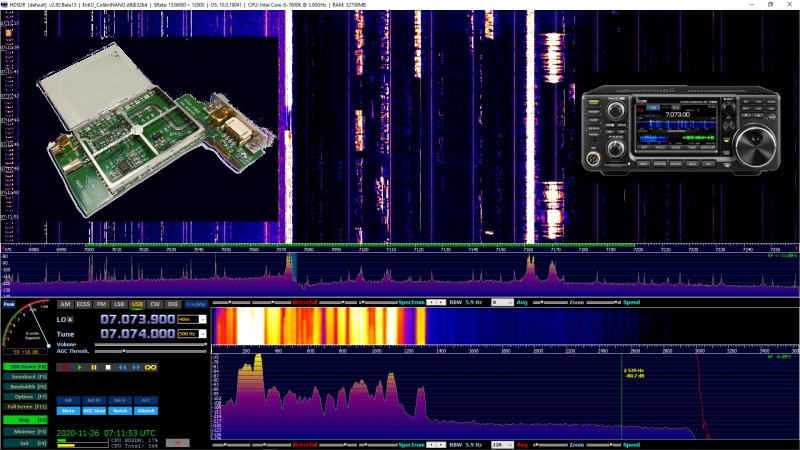The image size is (800, 450).
Task: Open the lower Avg dropdown showing 128
Action: click(502, 445)
